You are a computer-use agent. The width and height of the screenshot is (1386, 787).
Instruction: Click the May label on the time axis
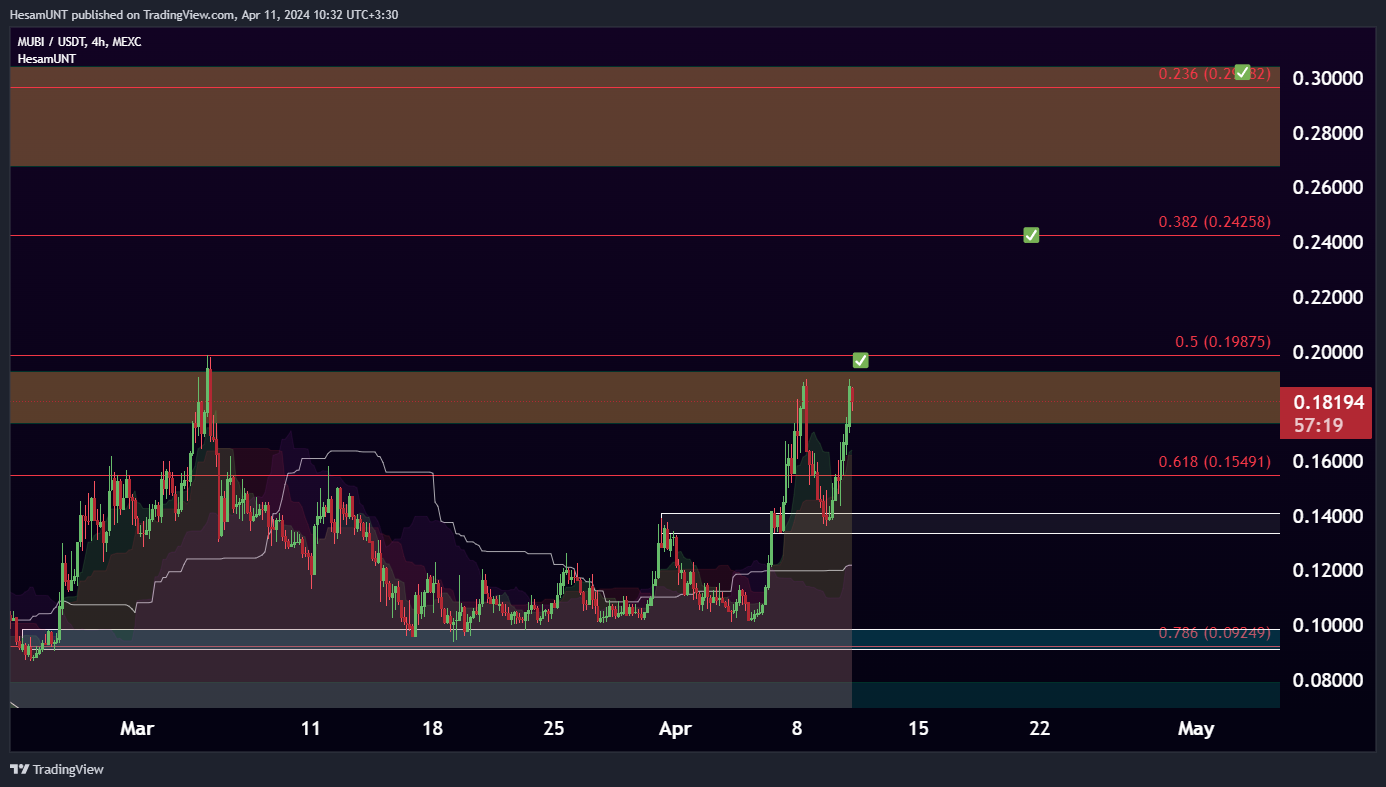[x=1196, y=729]
